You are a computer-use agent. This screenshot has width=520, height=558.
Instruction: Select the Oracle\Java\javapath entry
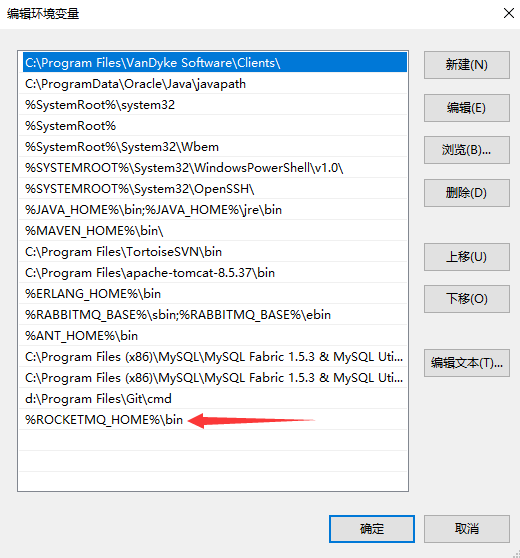213,84
